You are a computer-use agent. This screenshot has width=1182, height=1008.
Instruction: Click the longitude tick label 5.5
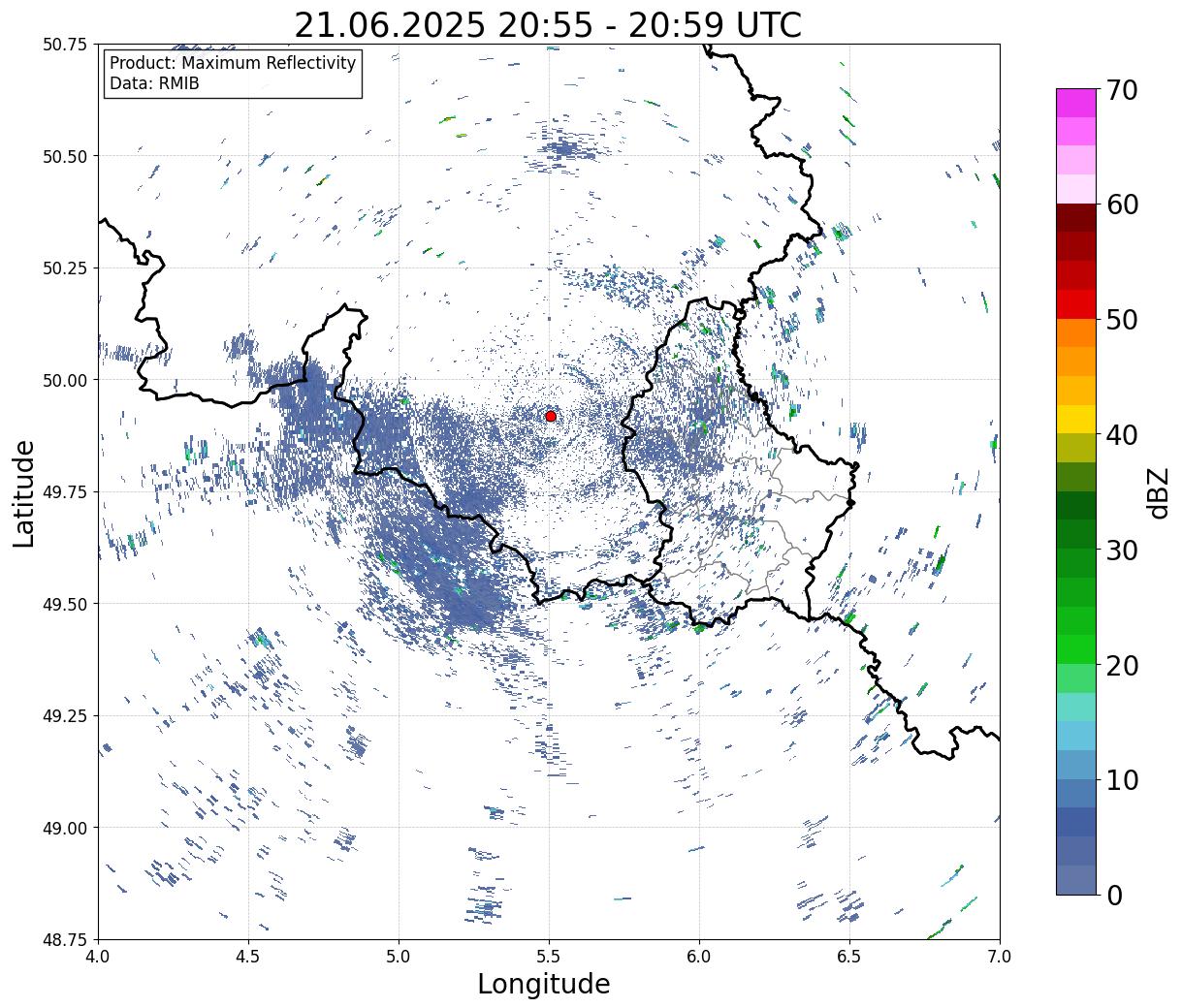(x=549, y=957)
